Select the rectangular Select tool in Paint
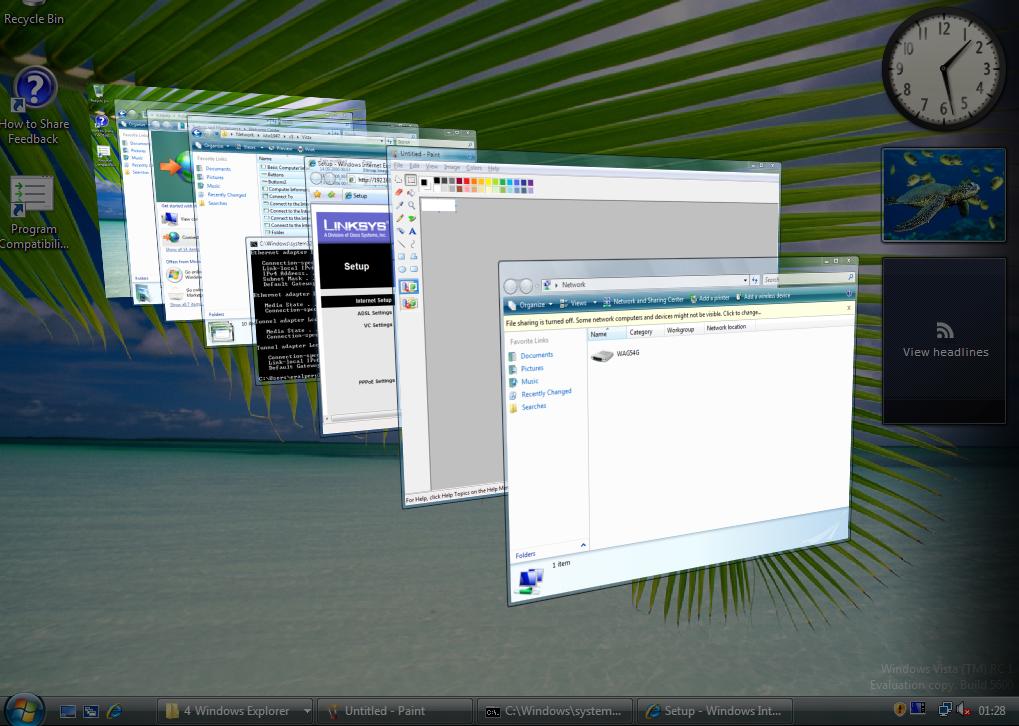The image size is (1019, 726). 411,180
